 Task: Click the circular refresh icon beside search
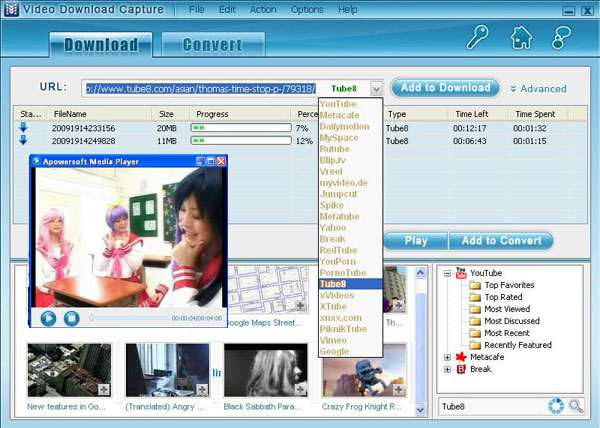click(556, 406)
